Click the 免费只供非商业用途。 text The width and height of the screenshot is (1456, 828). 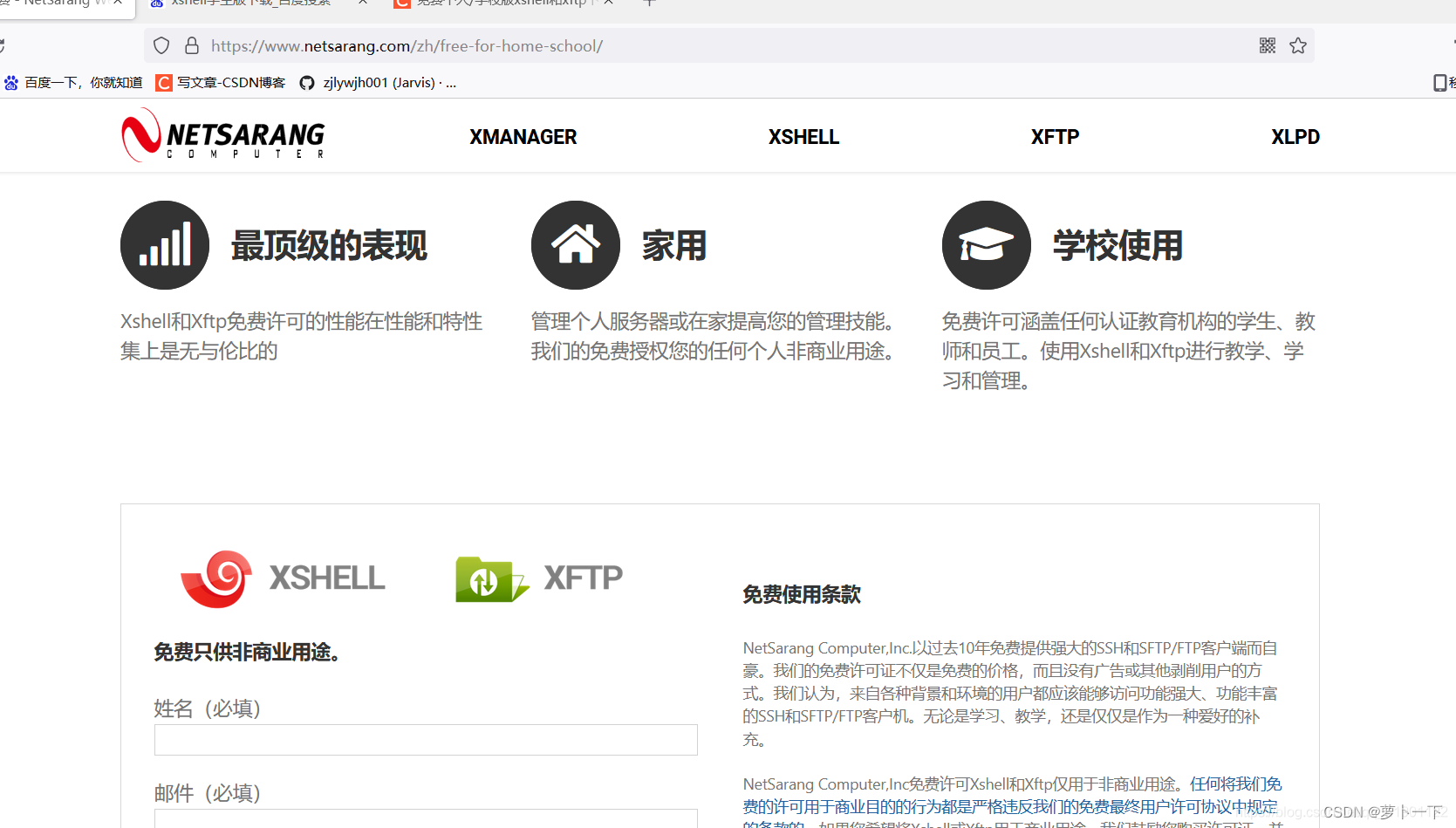(247, 653)
